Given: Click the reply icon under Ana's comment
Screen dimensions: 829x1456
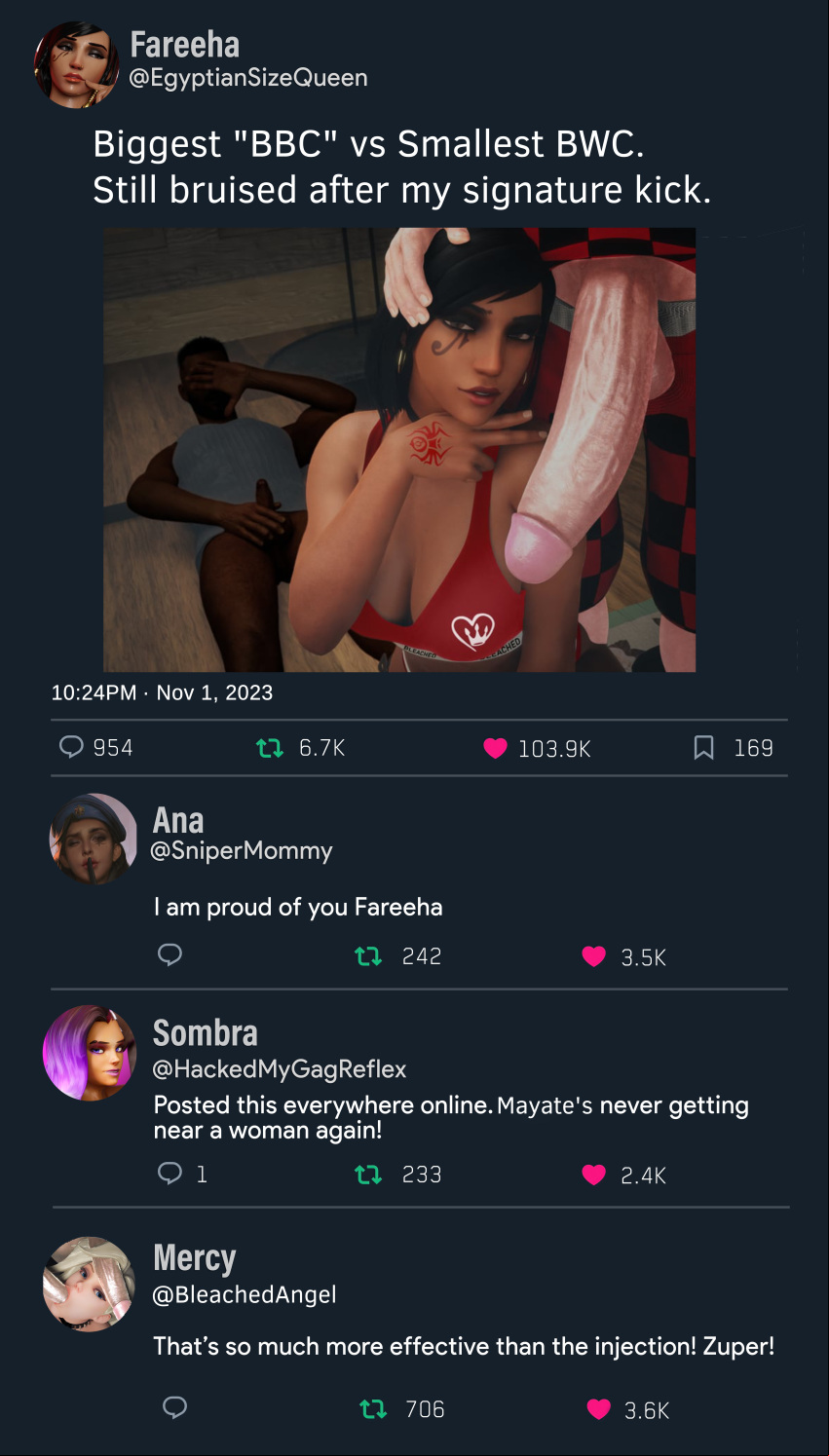Looking at the screenshot, I should pyautogui.click(x=170, y=954).
